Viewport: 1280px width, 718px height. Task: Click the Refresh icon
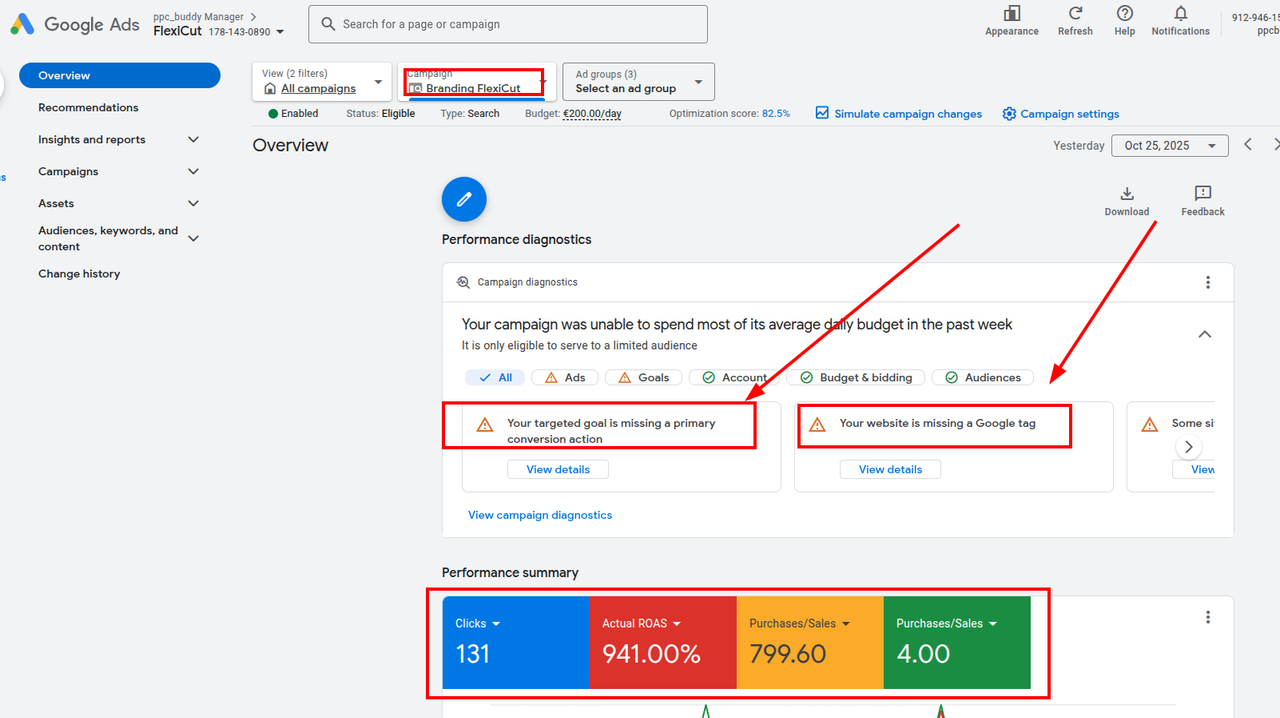(1075, 13)
